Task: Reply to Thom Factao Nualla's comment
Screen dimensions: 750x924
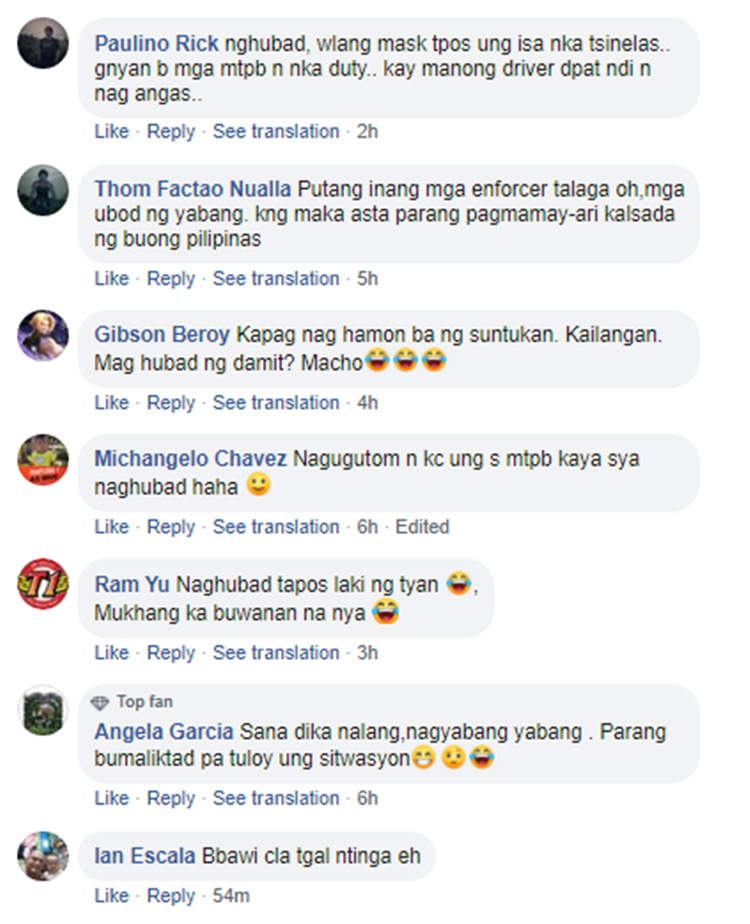Action: (170, 278)
